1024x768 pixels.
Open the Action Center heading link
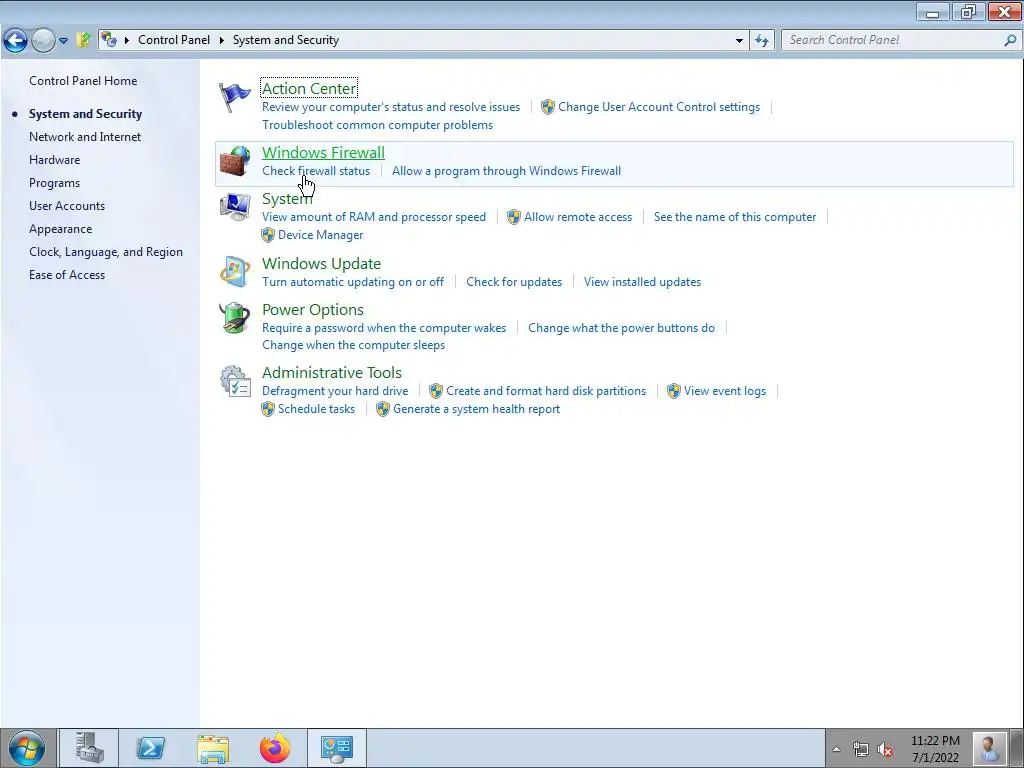tap(309, 88)
